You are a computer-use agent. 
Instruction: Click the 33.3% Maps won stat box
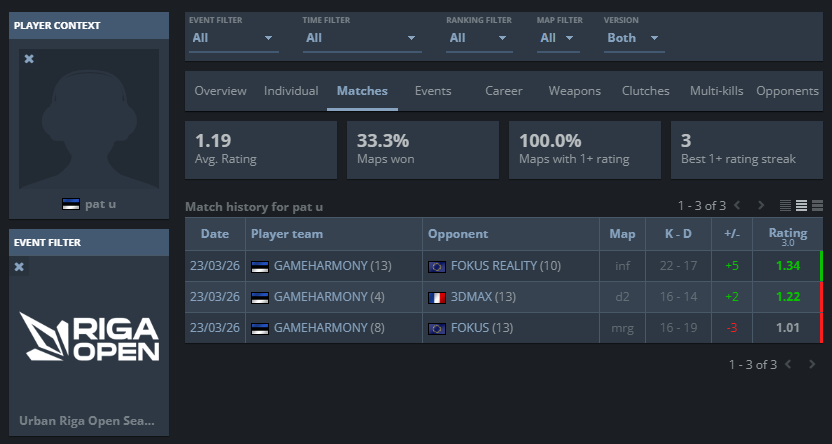click(422, 150)
